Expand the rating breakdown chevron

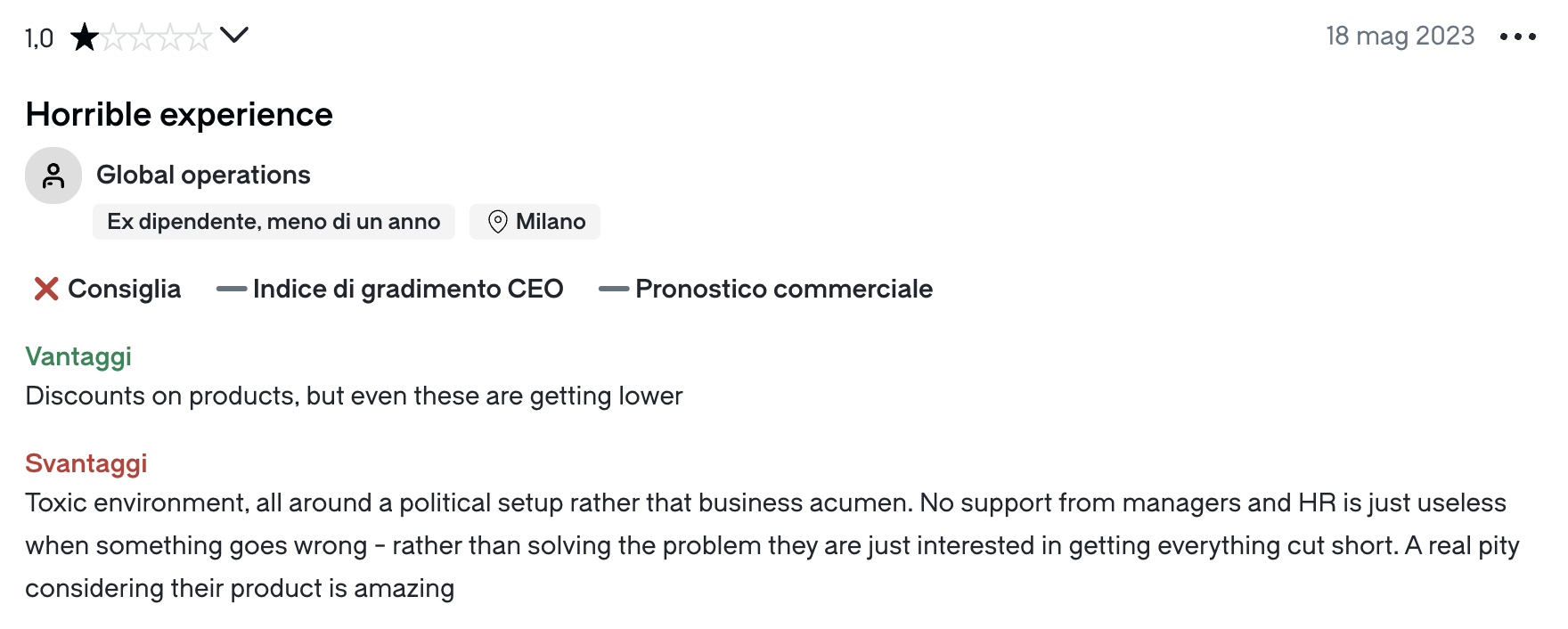234,36
